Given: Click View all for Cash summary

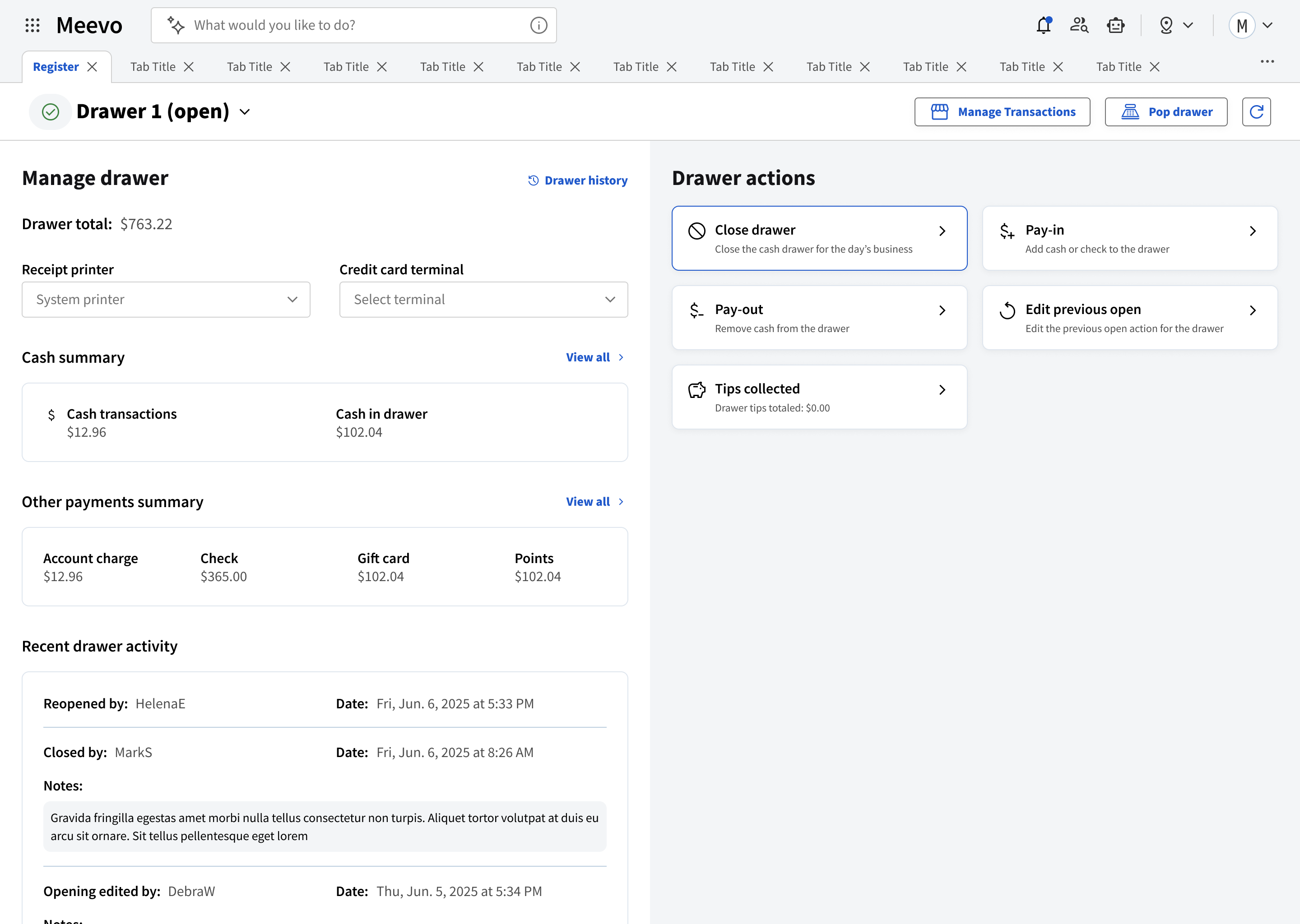Looking at the screenshot, I should [595, 357].
